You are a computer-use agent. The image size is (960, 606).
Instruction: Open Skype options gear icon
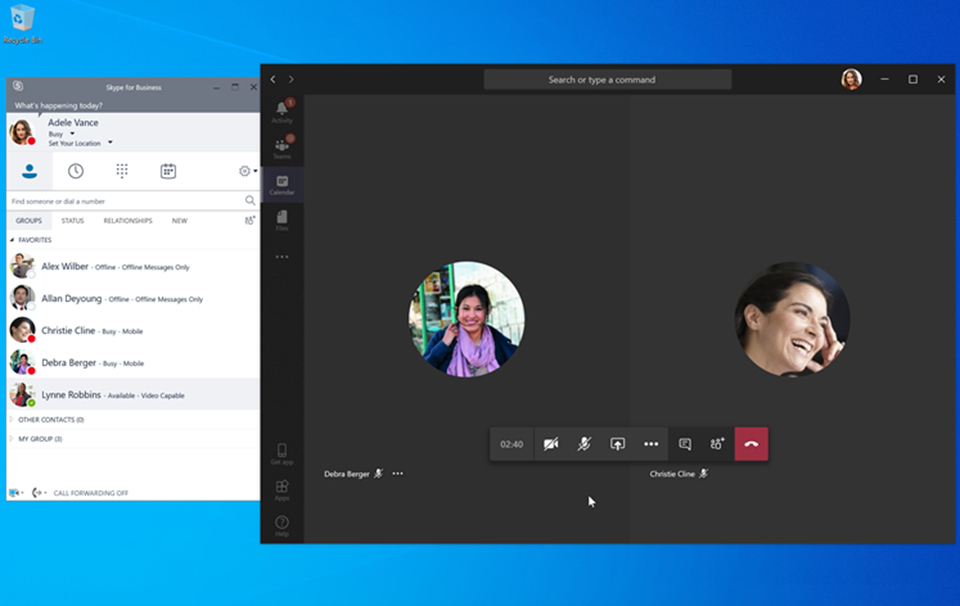pyautogui.click(x=244, y=171)
